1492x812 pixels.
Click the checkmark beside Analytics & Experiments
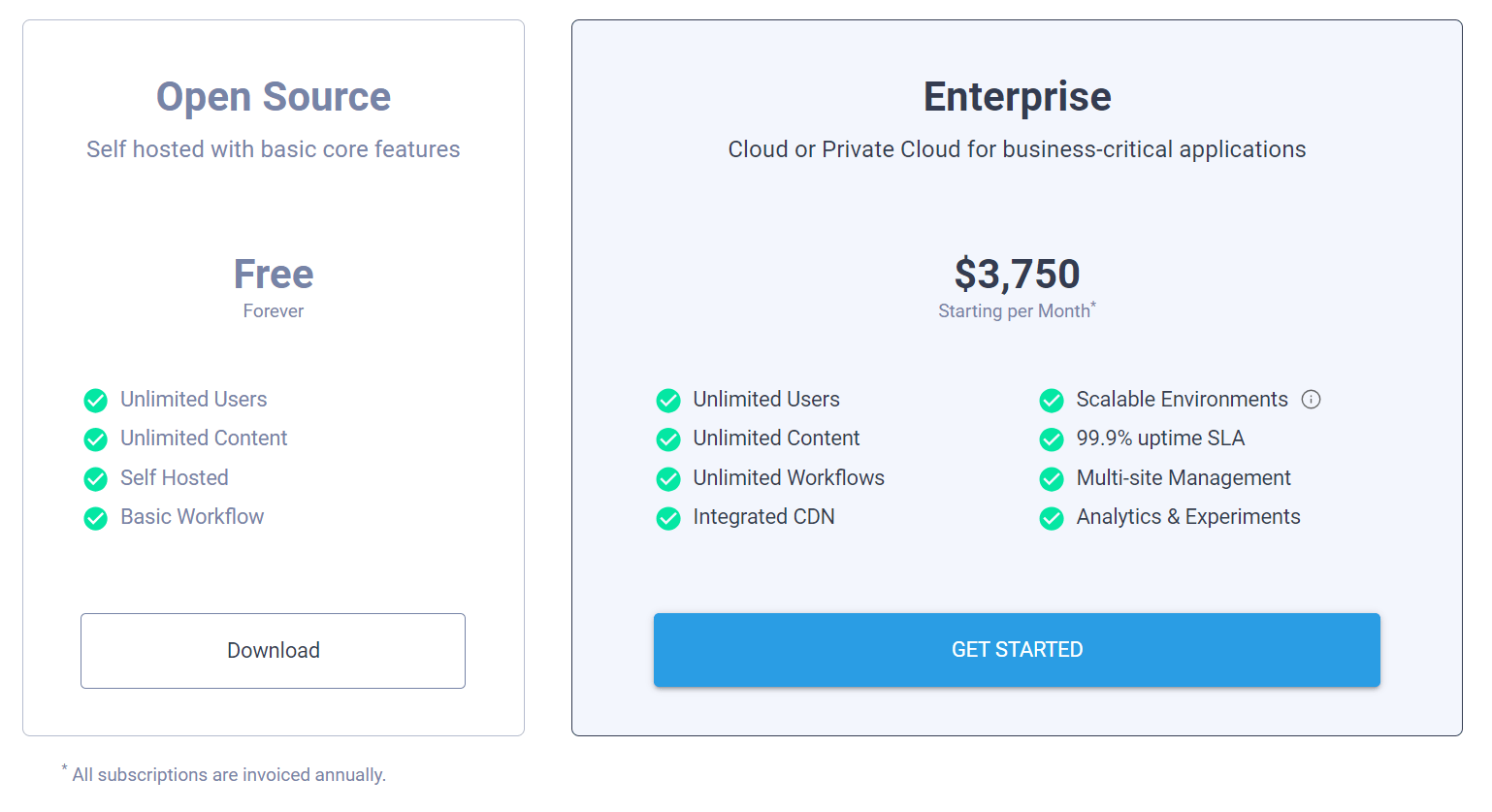pyautogui.click(x=1051, y=517)
